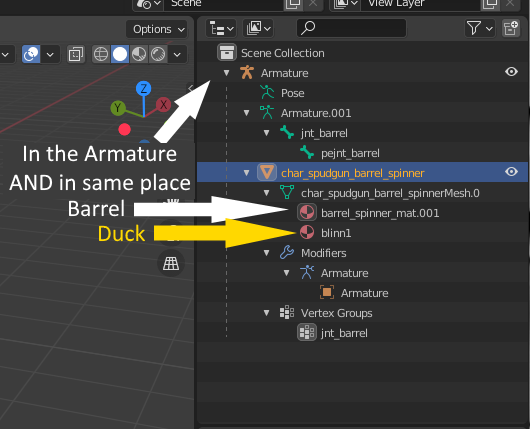Select the Vertex Groups label
The width and height of the screenshot is (530, 429).
point(336,313)
